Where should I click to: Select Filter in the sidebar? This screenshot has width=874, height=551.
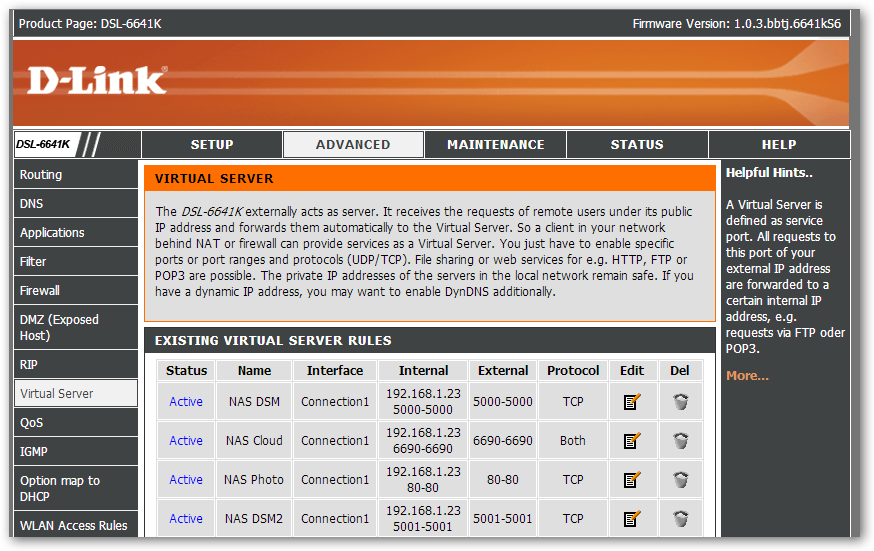76,261
